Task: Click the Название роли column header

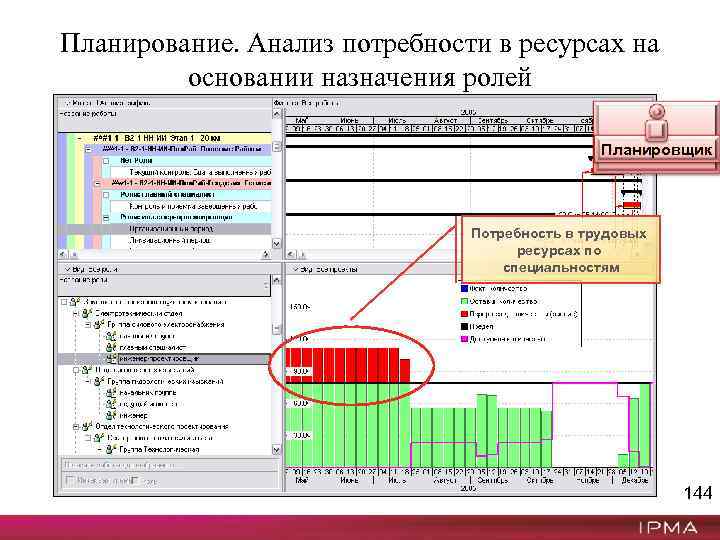Action: 164,286
